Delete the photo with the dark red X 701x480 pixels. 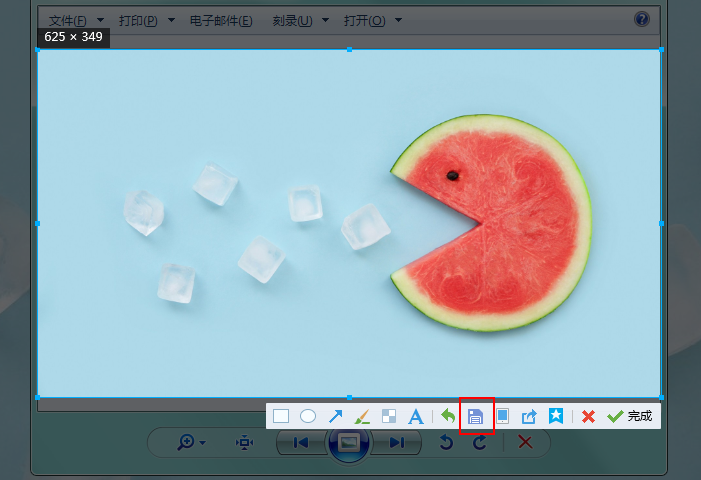click(525, 442)
